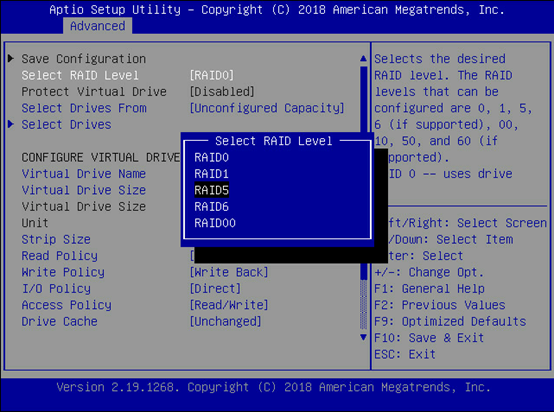This screenshot has width=554, height=412.
Task: Click the F1: General Help hint
Action: (429, 289)
